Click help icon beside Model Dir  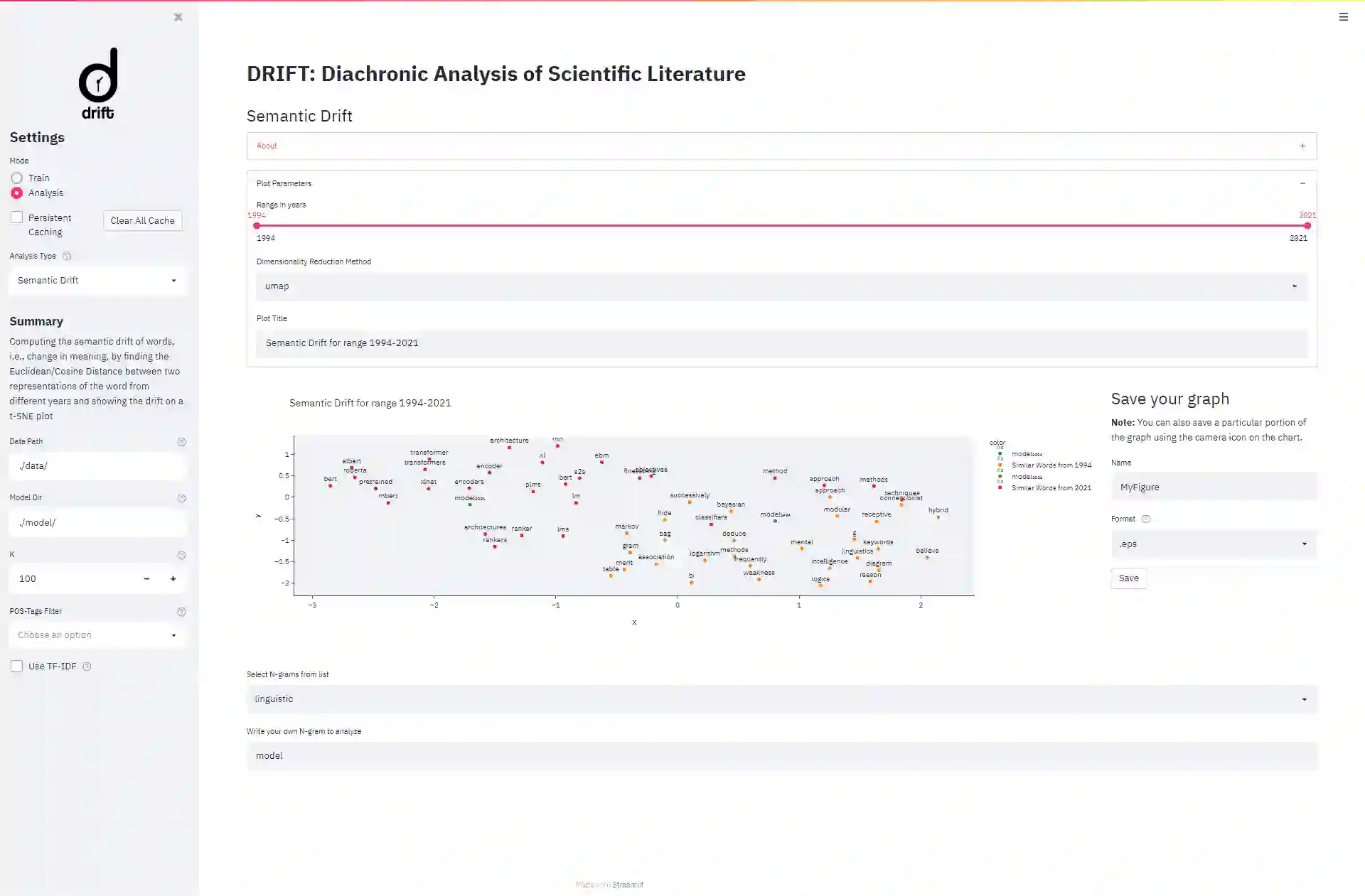coord(181,499)
